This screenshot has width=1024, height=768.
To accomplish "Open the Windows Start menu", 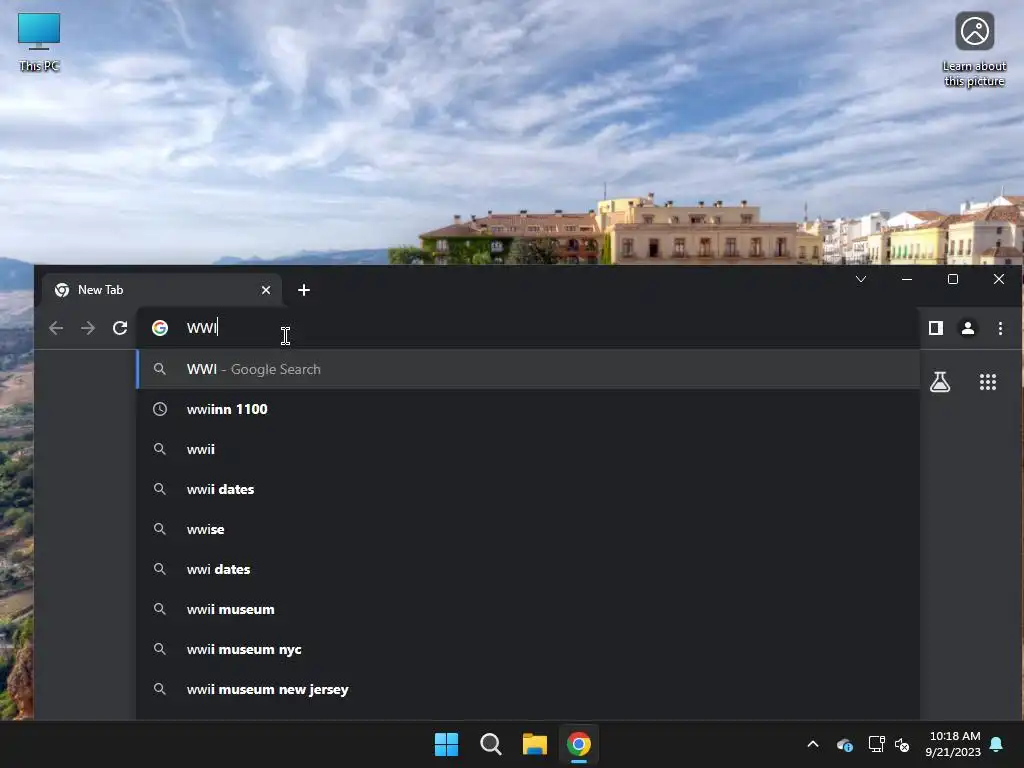I will pos(447,744).
